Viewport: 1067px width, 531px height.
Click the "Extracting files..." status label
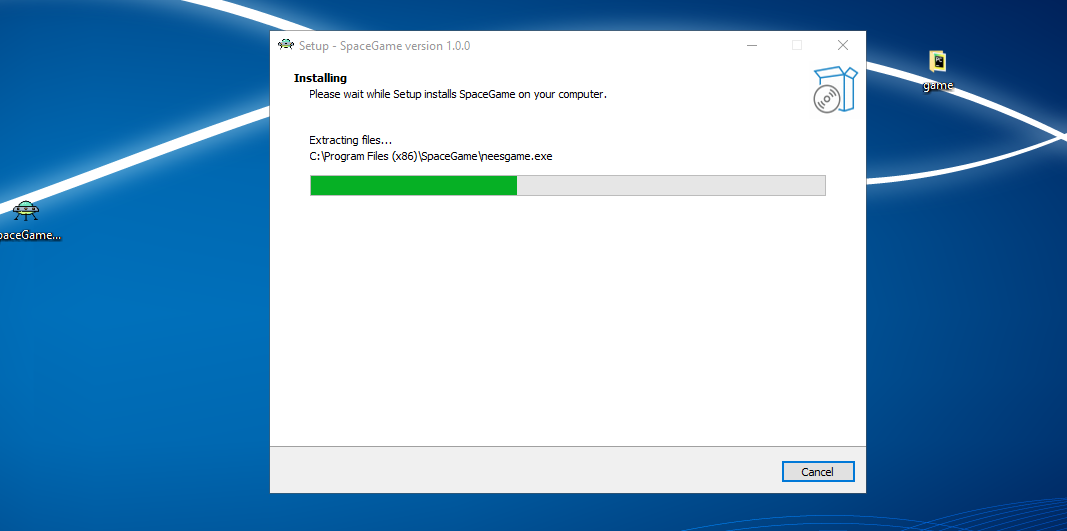pos(350,140)
